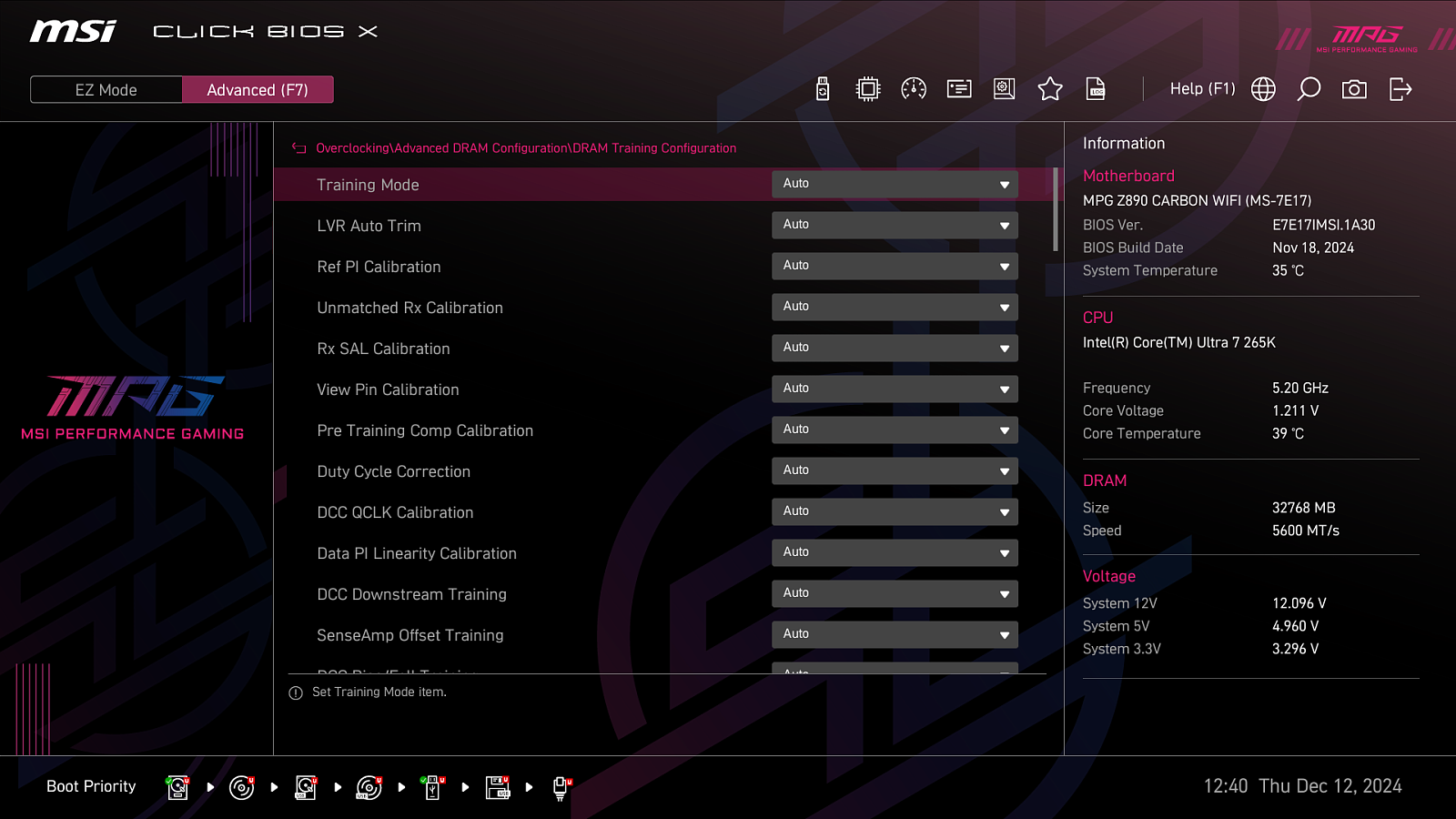This screenshot has height=819, width=1456.
Task: Click the Overclocking breadcrumb path text
Action: 526,148
